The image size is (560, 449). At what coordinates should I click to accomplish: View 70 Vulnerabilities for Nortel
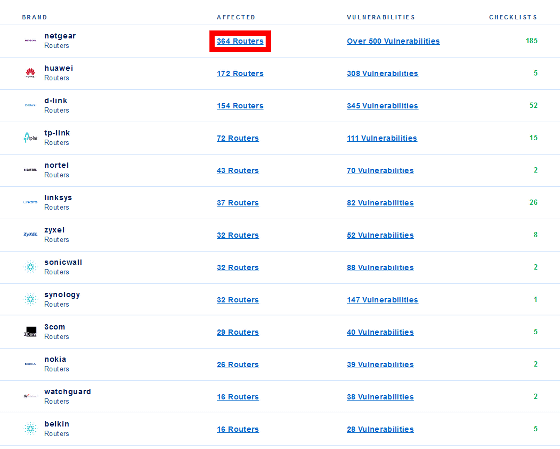coord(380,170)
